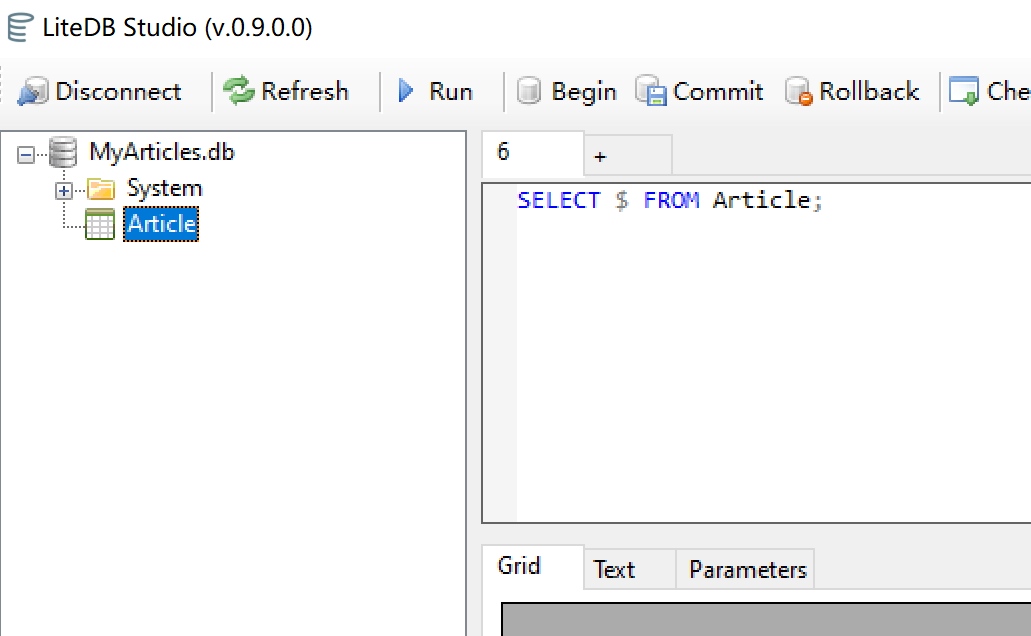Screen dimensions: 1031x636
Task: Click the Run button label
Action: click(x=451, y=91)
